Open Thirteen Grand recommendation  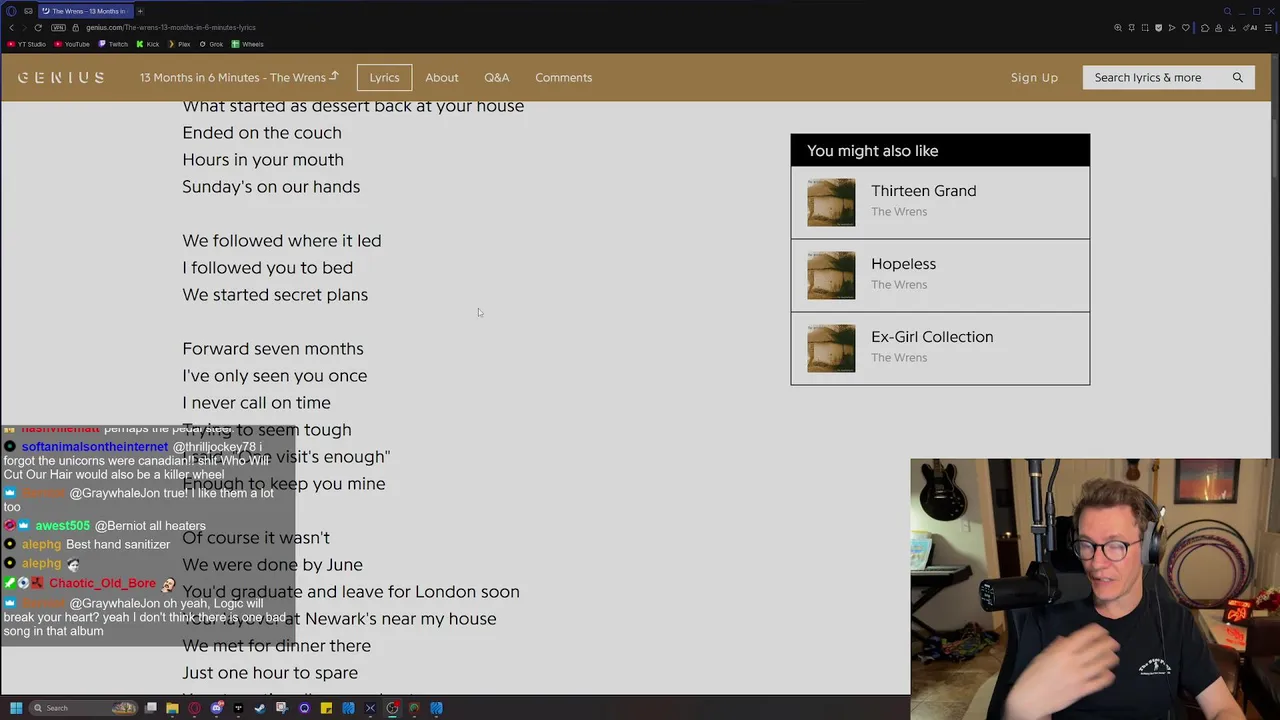(x=940, y=202)
